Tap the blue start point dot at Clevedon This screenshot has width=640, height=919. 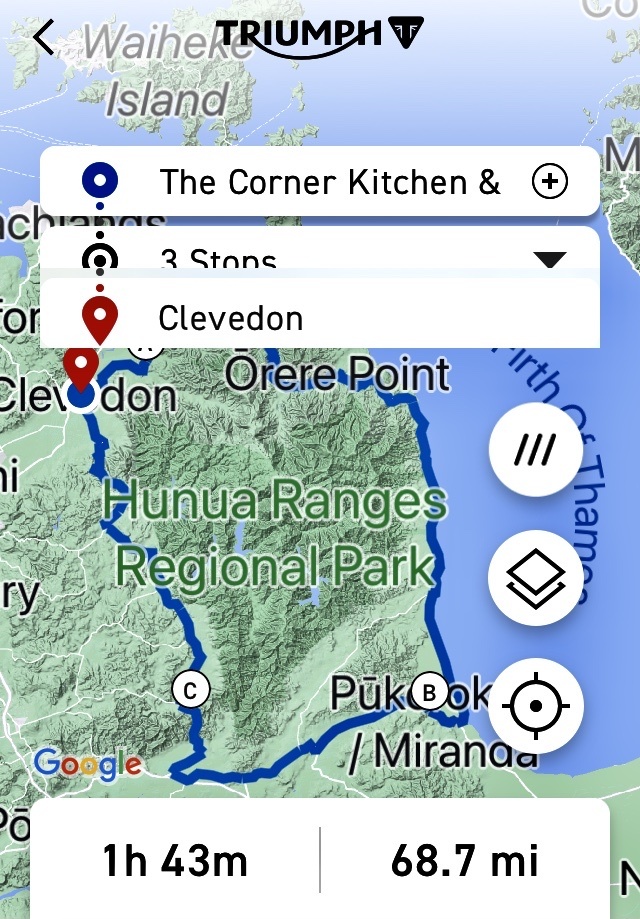[81, 396]
